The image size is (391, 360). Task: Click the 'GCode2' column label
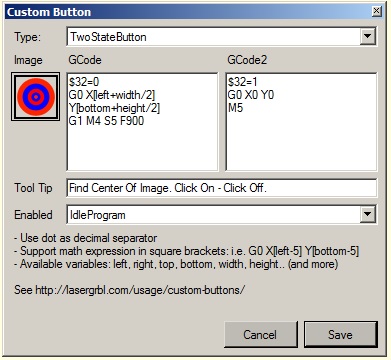pos(247,60)
